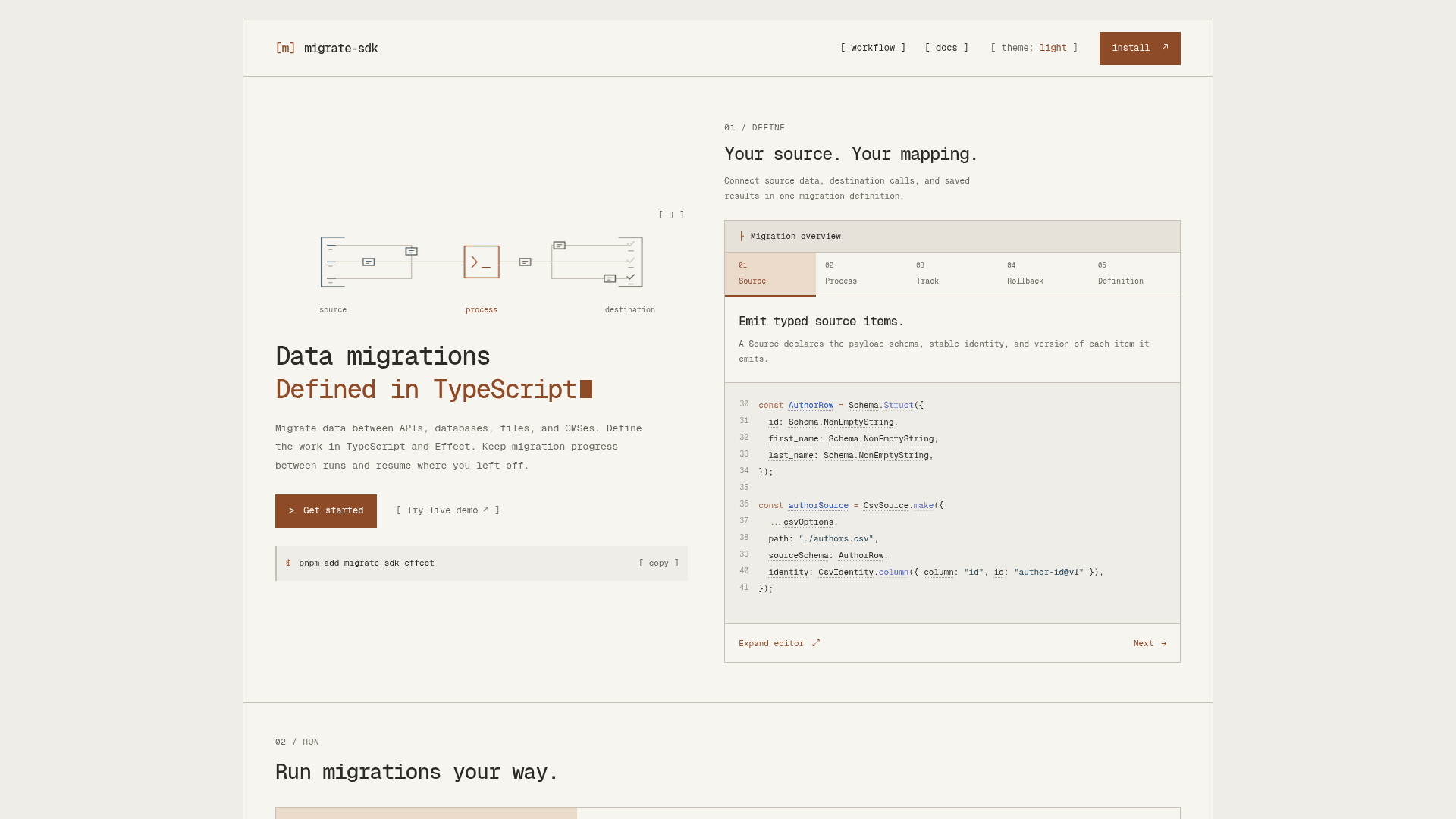Viewport: 1456px width, 819px height.
Task: Click the pnpm add migrate-sdk effect text
Action: pyautogui.click(x=366, y=563)
